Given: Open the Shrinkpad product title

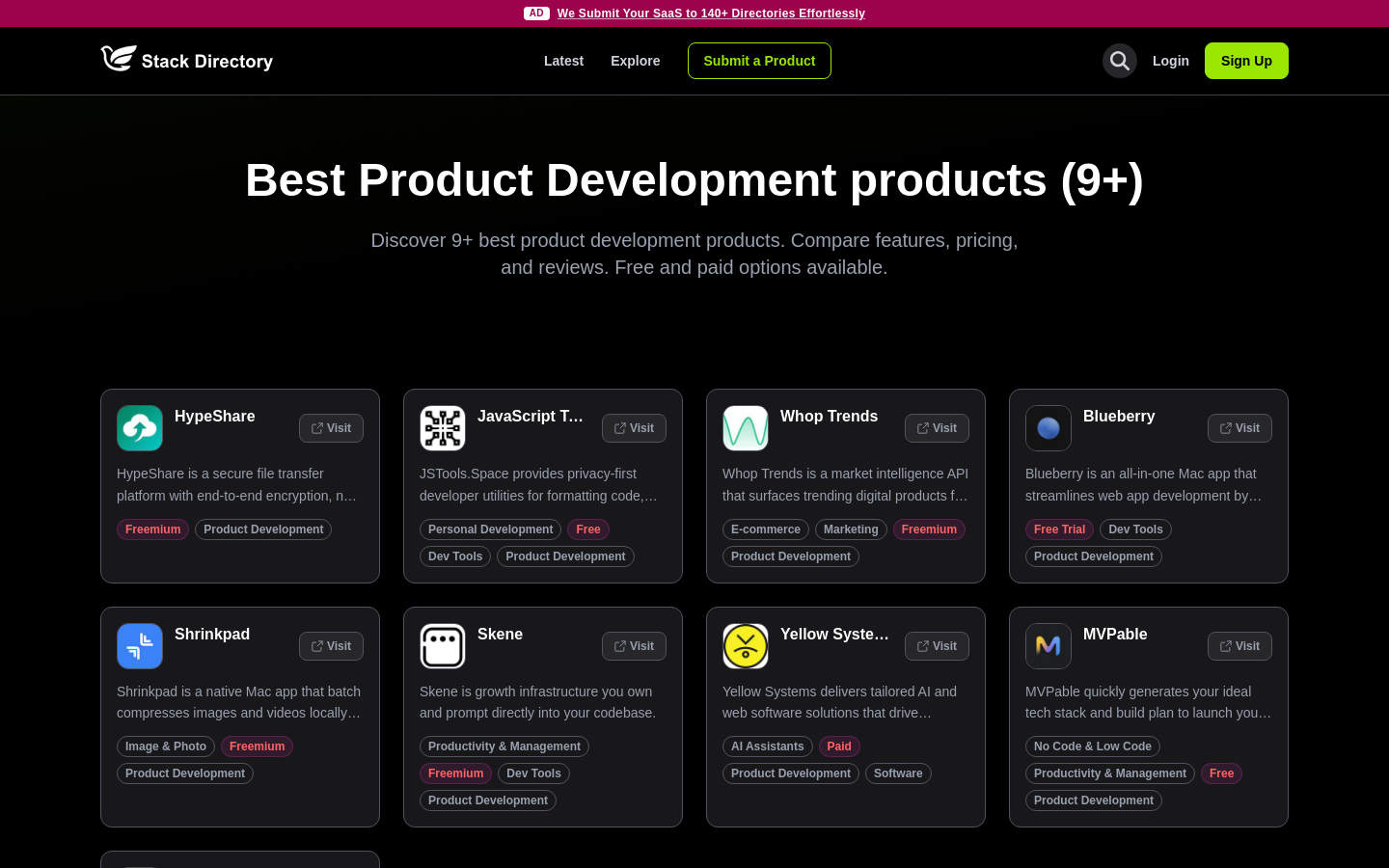Looking at the screenshot, I should pyautogui.click(x=212, y=635).
